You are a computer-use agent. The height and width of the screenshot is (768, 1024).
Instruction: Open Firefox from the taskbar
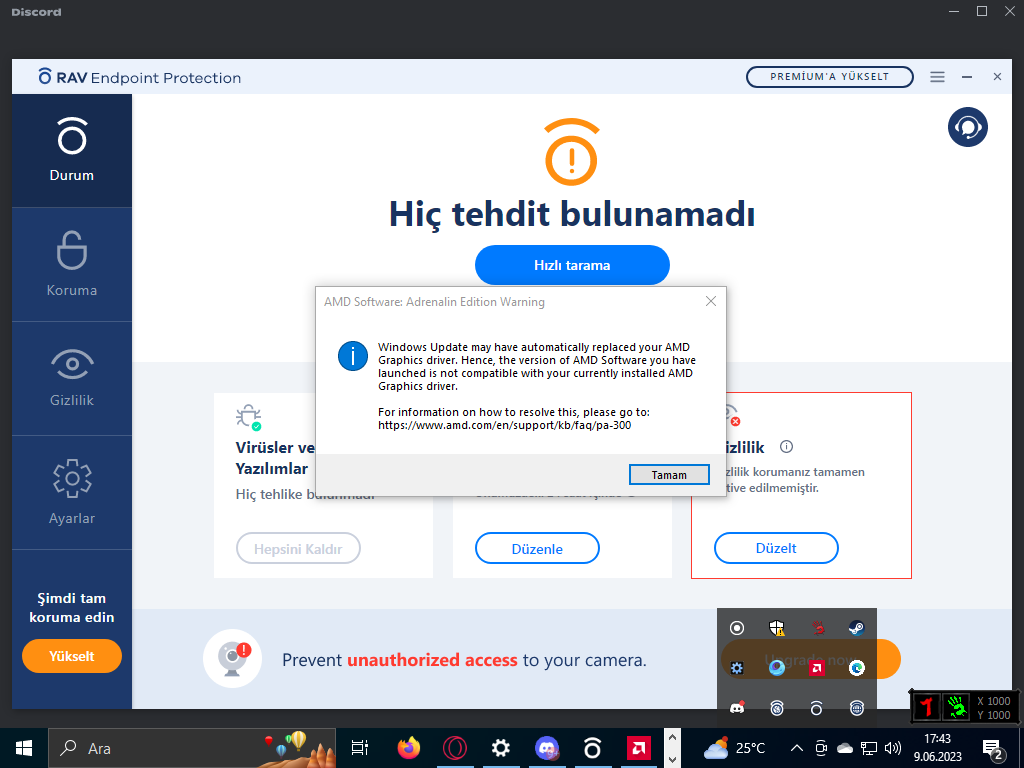tap(409, 748)
